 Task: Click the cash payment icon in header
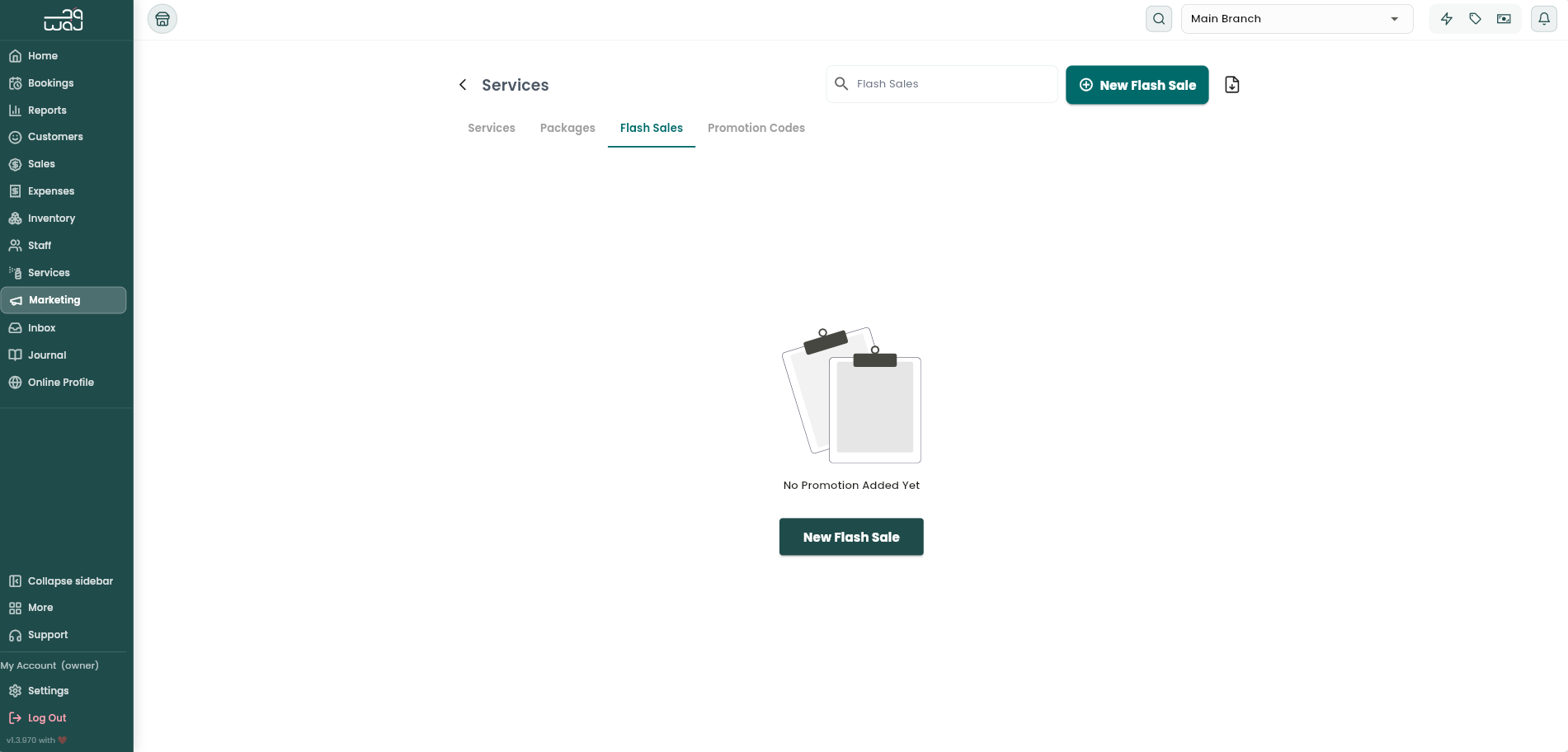(x=1504, y=19)
